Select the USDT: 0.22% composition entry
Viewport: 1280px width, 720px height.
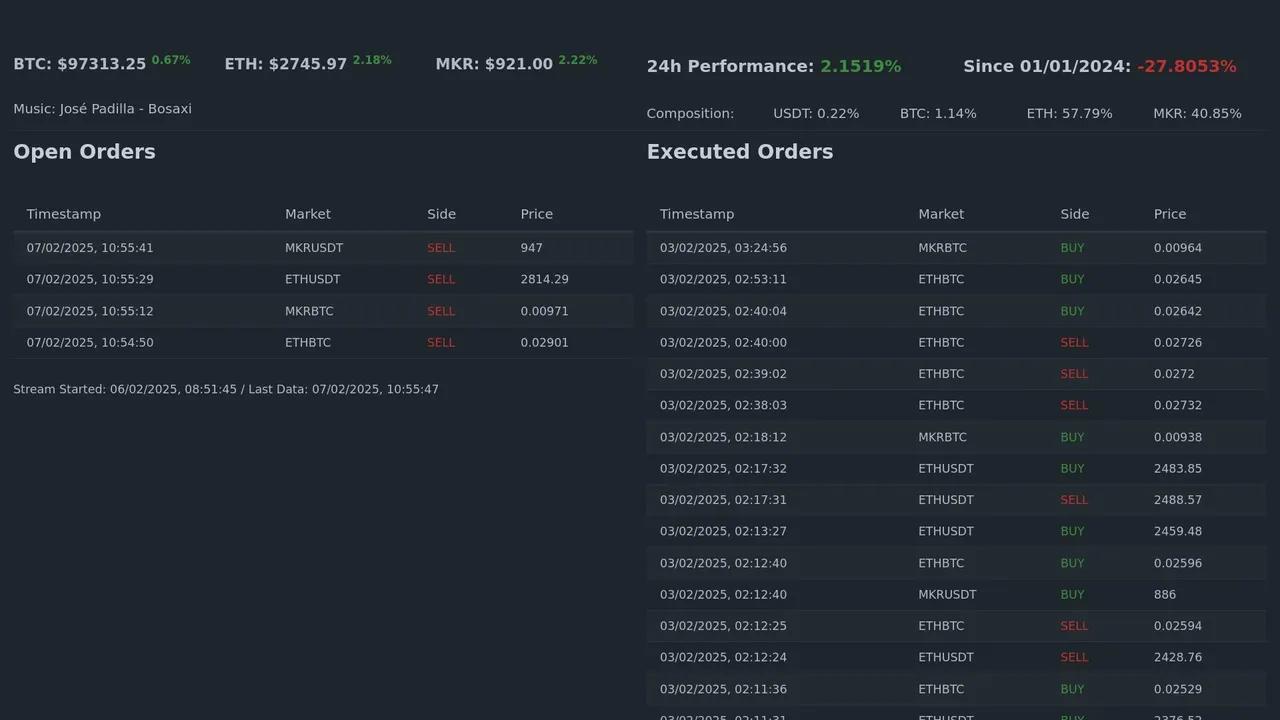coord(816,114)
